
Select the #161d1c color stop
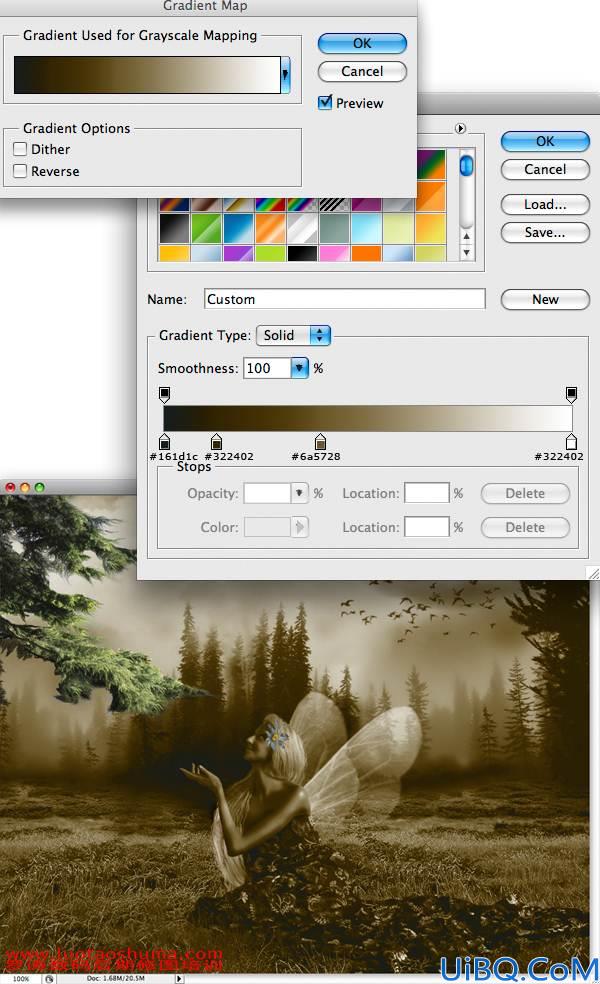tap(164, 441)
